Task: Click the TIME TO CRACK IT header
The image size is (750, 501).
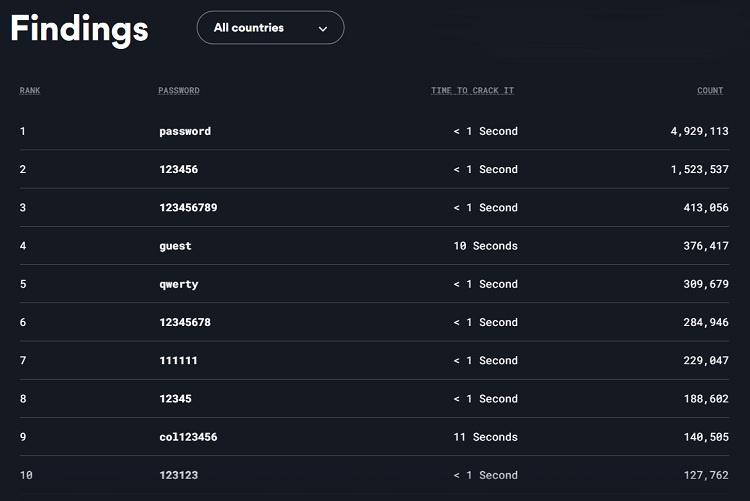Action: pos(472,91)
